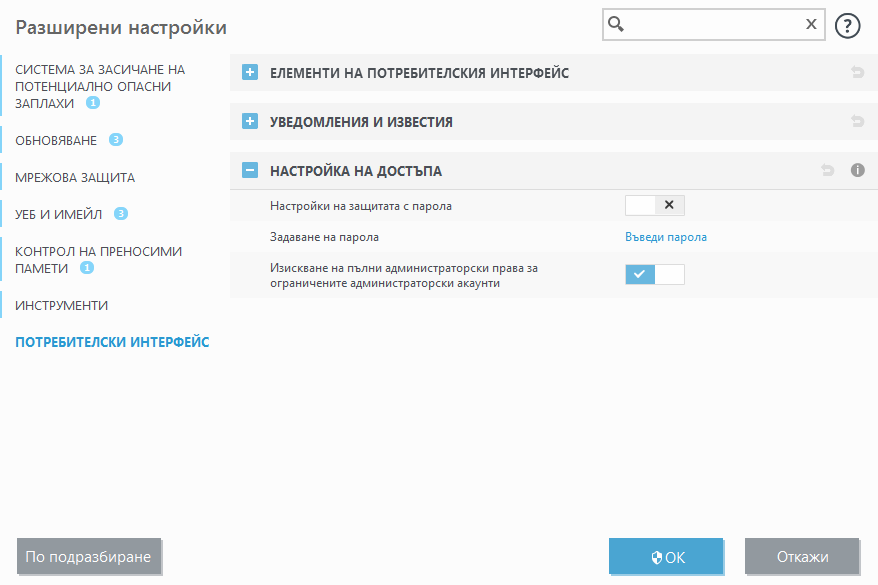Screen dimensions: 878x585
Task: Open the help (?) icon
Action: 847,26
